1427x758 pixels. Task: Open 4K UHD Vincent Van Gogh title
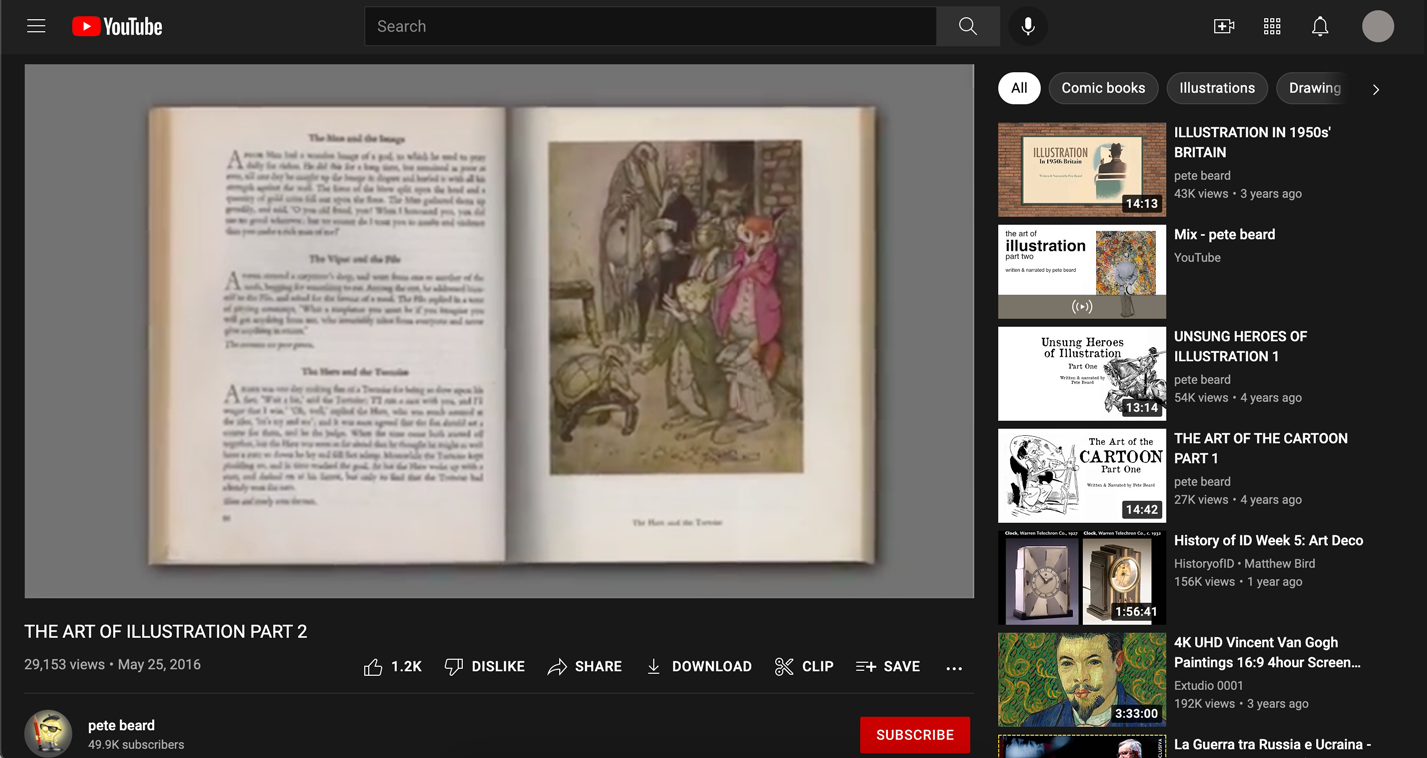coord(1267,652)
